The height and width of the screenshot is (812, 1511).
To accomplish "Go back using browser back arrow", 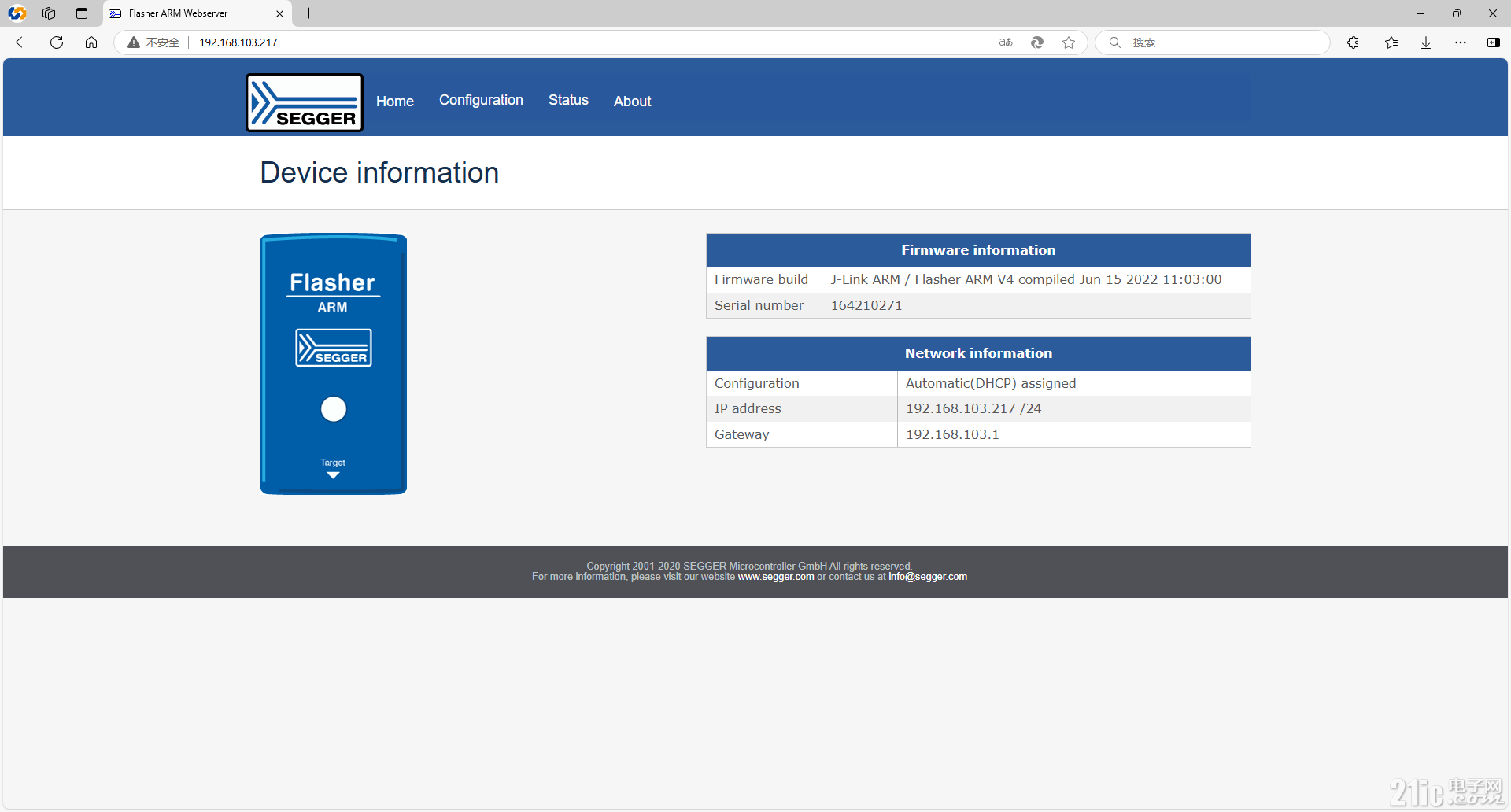I will tap(22, 42).
